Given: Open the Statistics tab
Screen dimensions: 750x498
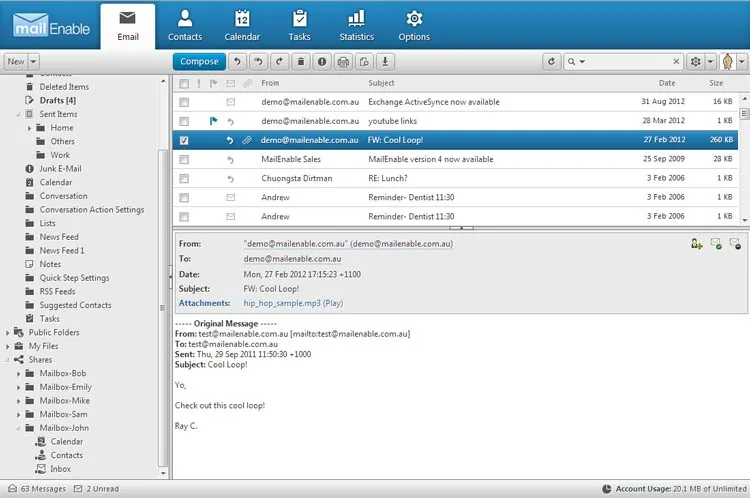Looking at the screenshot, I should pyautogui.click(x=356, y=26).
